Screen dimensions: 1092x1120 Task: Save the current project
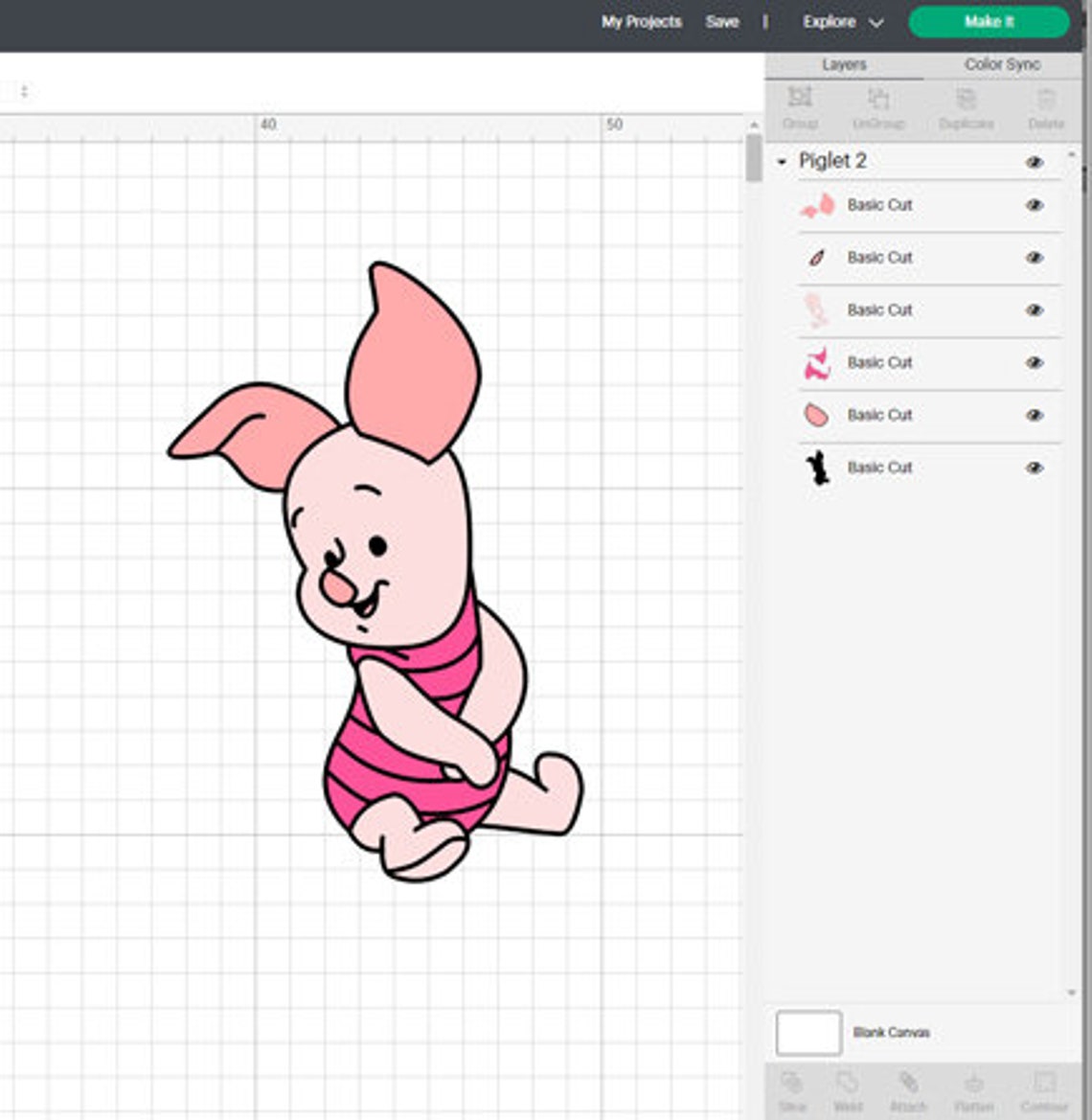tap(722, 22)
